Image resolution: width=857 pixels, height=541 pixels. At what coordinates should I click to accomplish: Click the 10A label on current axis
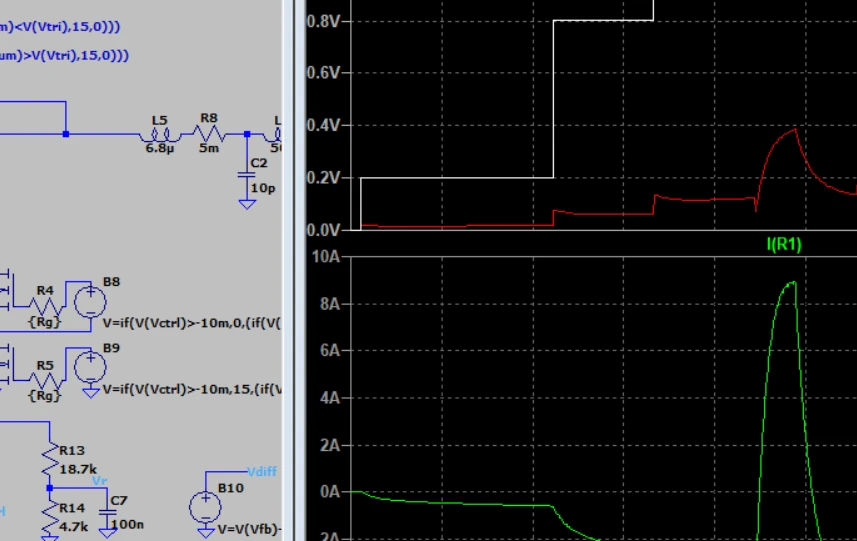(327, 257)
